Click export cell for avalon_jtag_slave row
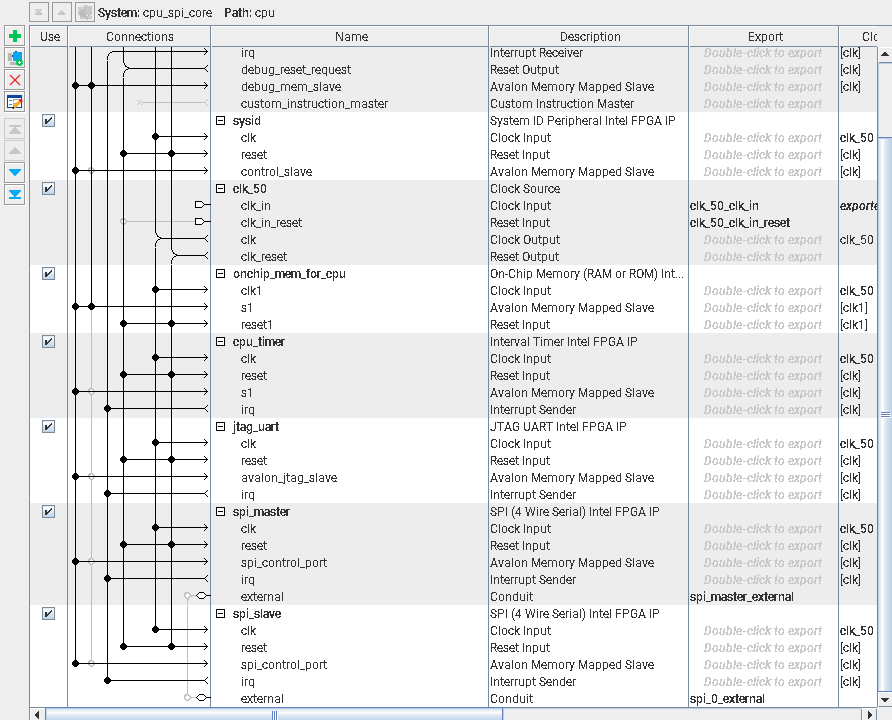The height and width of the screenshot is (720, 892). point(762,478)
